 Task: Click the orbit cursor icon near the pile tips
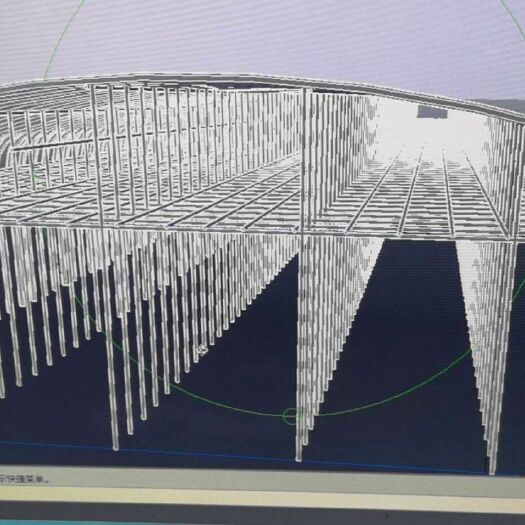pos(202,350)
